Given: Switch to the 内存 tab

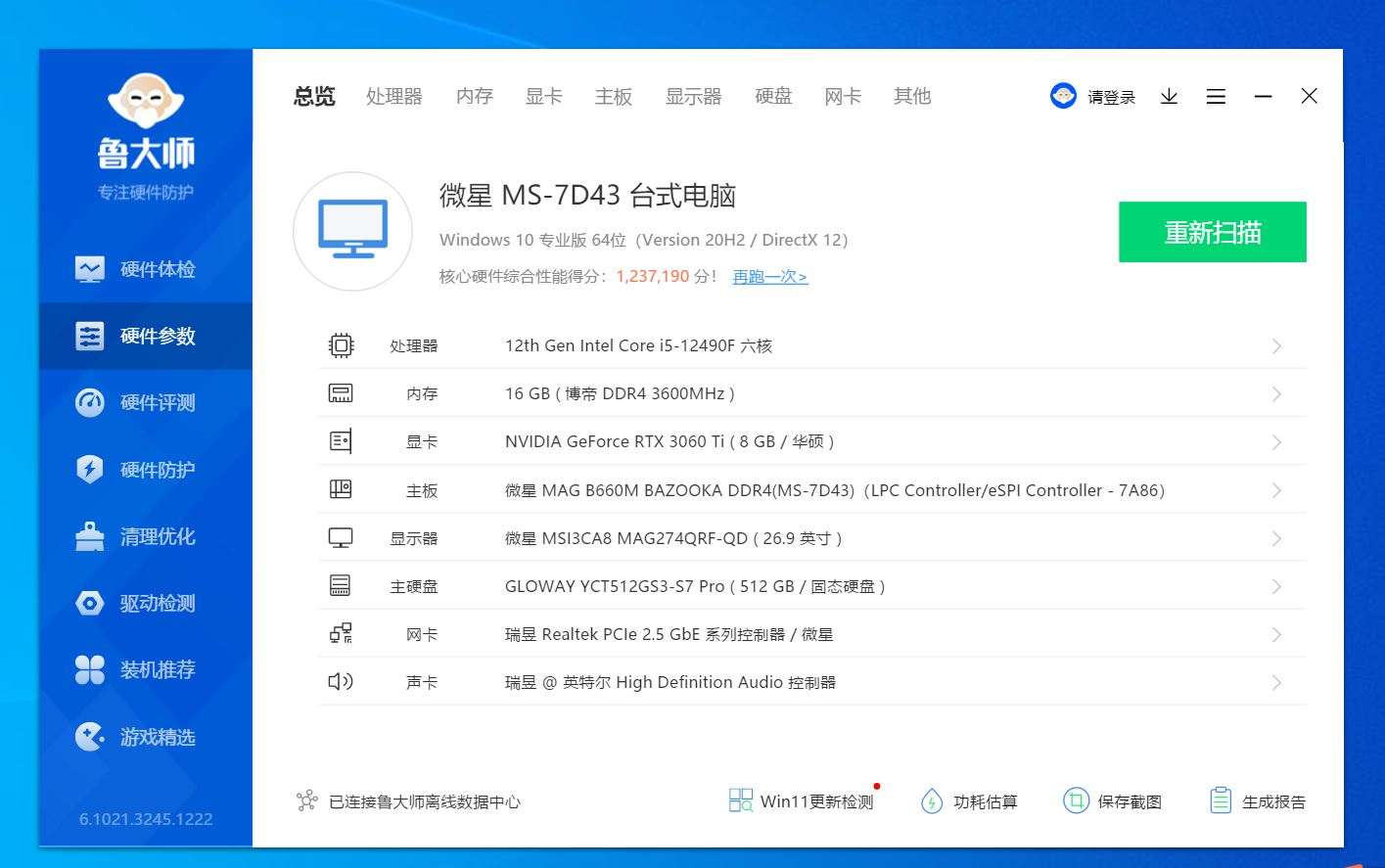Looking at the screenshot, I should [475, 96].
